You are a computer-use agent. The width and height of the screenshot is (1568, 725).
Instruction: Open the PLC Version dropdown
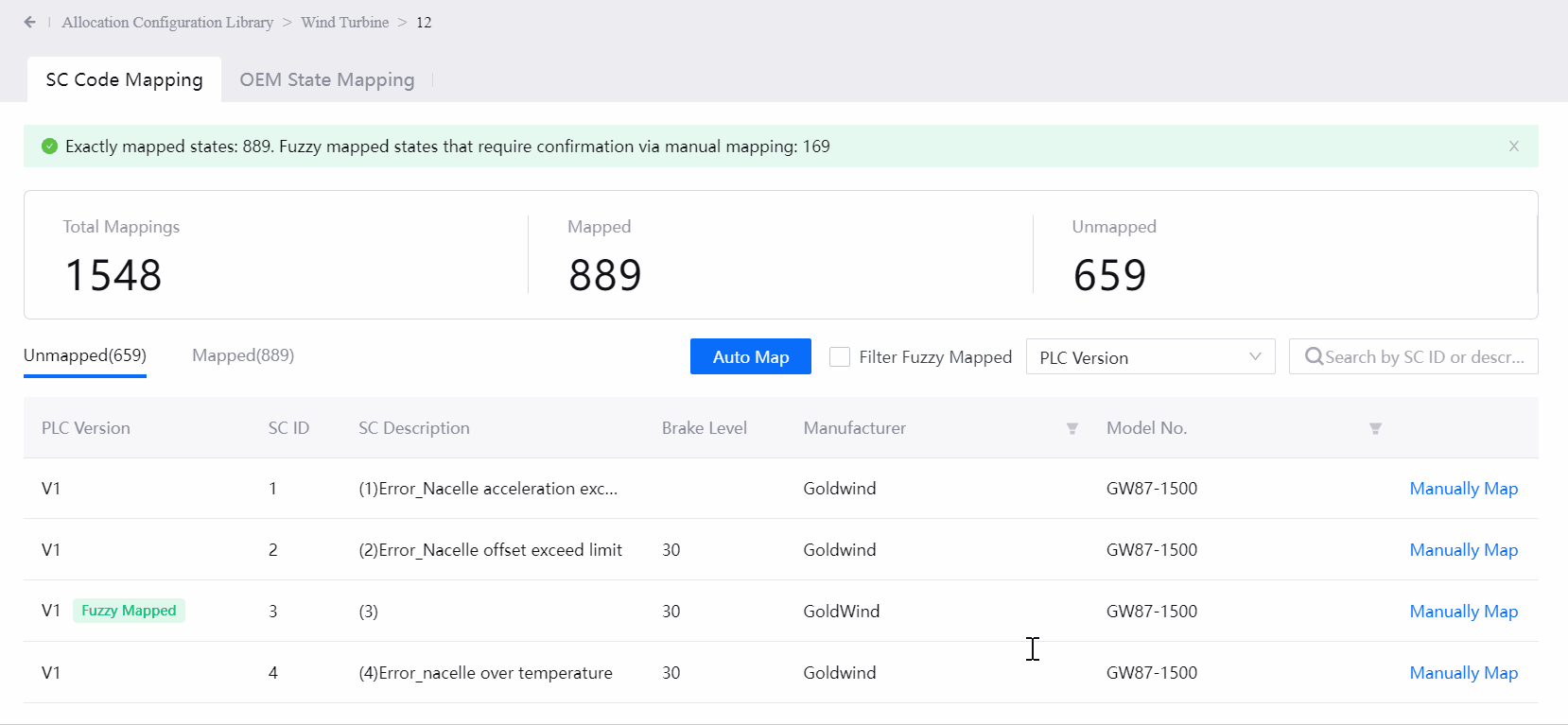coord(1149,357)
